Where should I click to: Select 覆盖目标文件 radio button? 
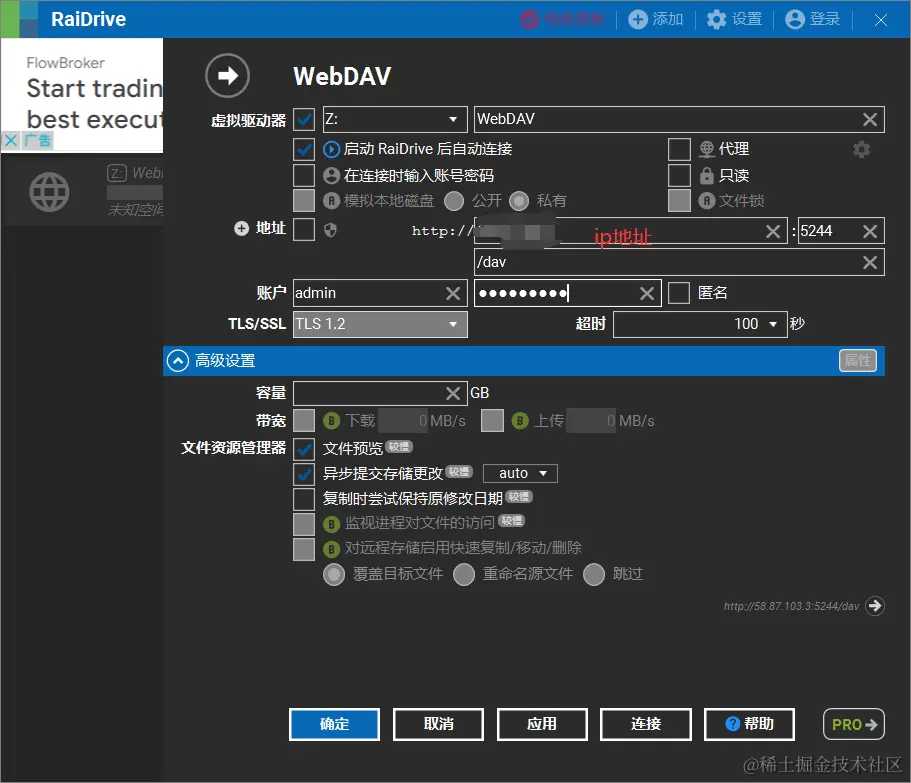pos(334,574)
